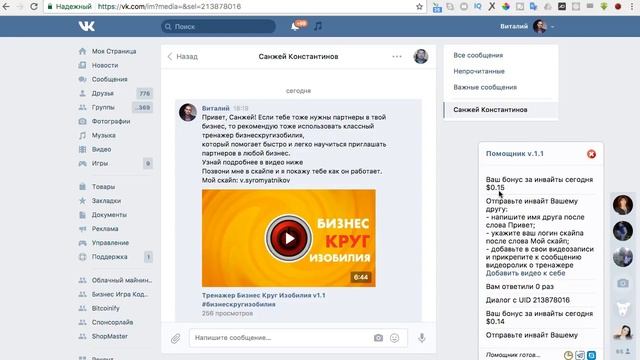The image size is (640, 360).
Task: Open Видео in sidebar
Action: pyautogui.click(x=101, y=149)
